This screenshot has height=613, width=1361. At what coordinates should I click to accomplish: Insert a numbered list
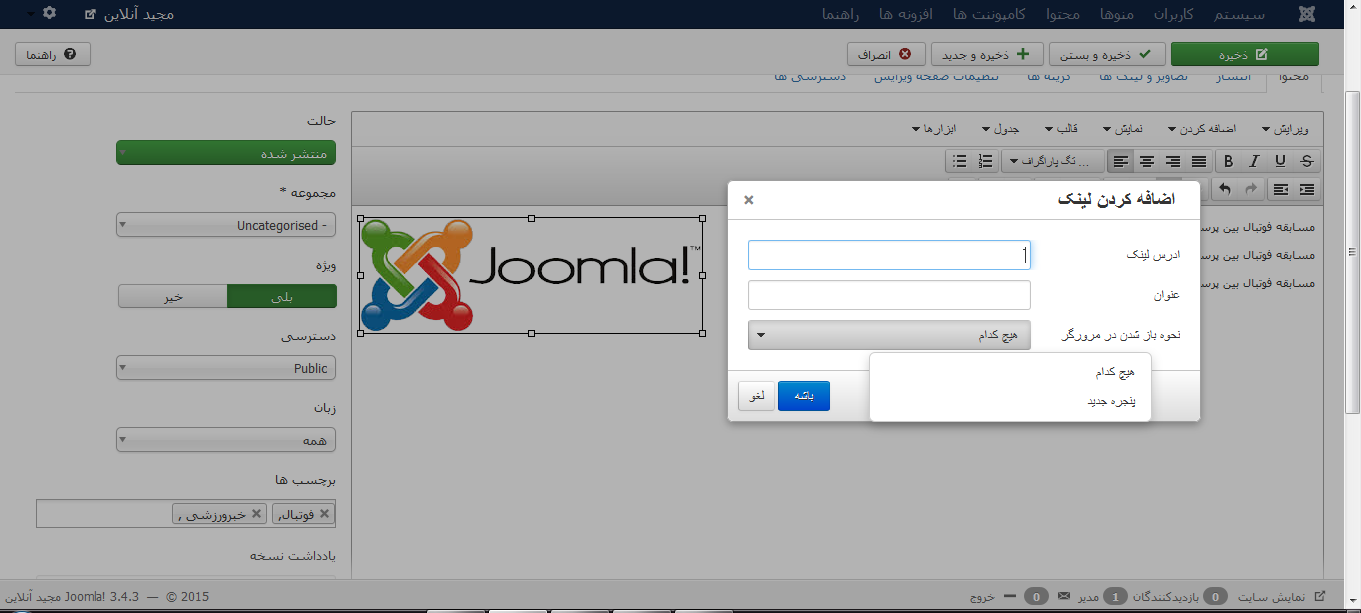tap(986, 161)
